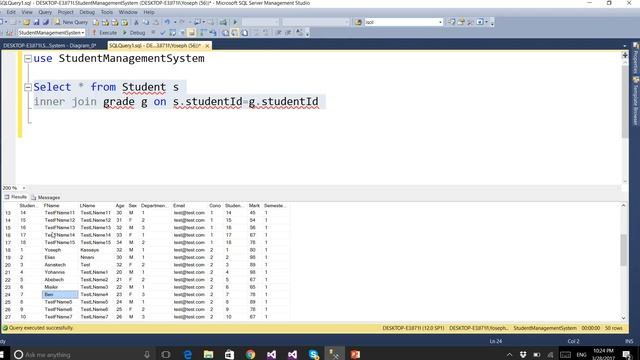Open the Query menu

coord(45,12)
